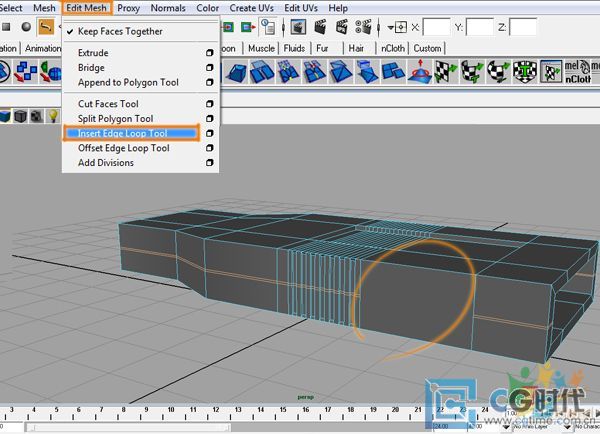Select the Sculpt Geometry tool shelf icon

pyautogui.click(x=419, y=72)
